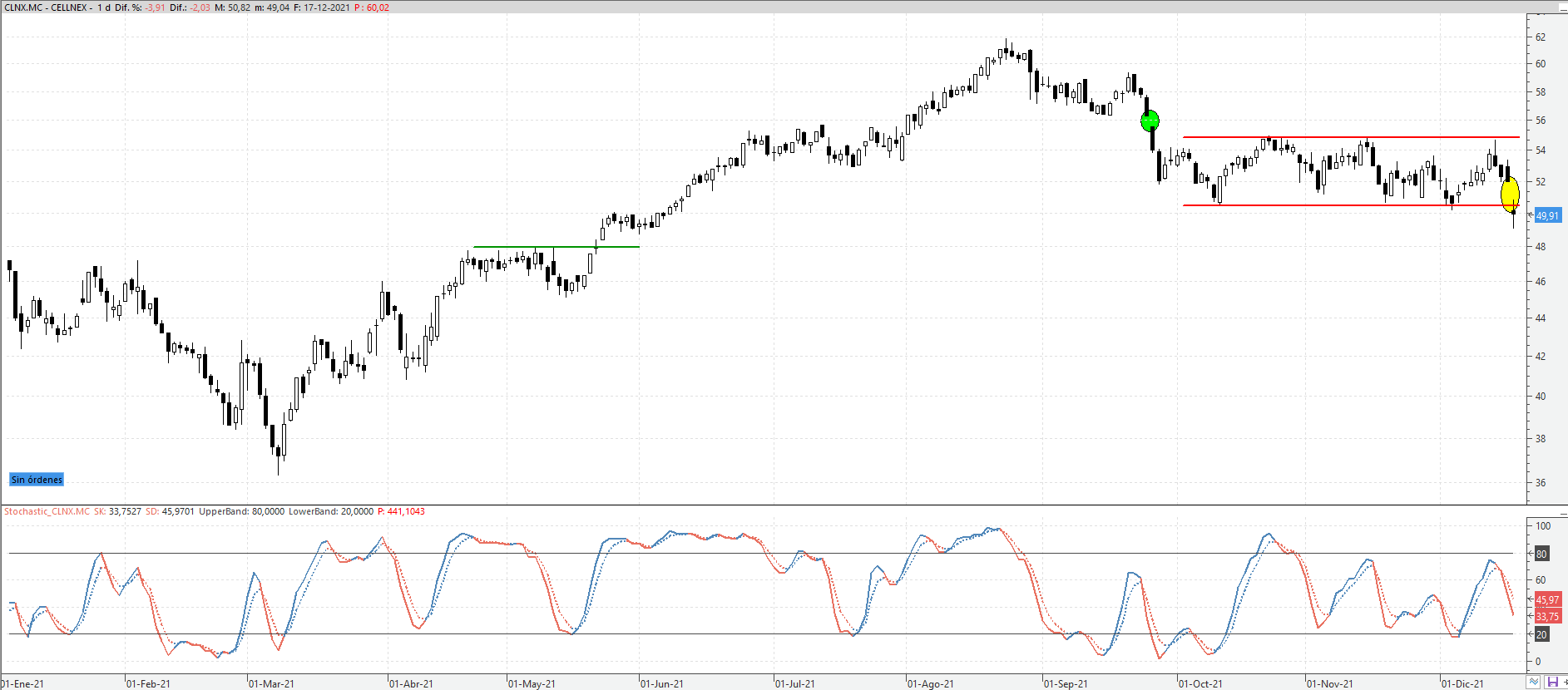Select the yellow ellipse marker on the last candles
The width and height of the screenshot is (1568, 690).
point(1510,195)
